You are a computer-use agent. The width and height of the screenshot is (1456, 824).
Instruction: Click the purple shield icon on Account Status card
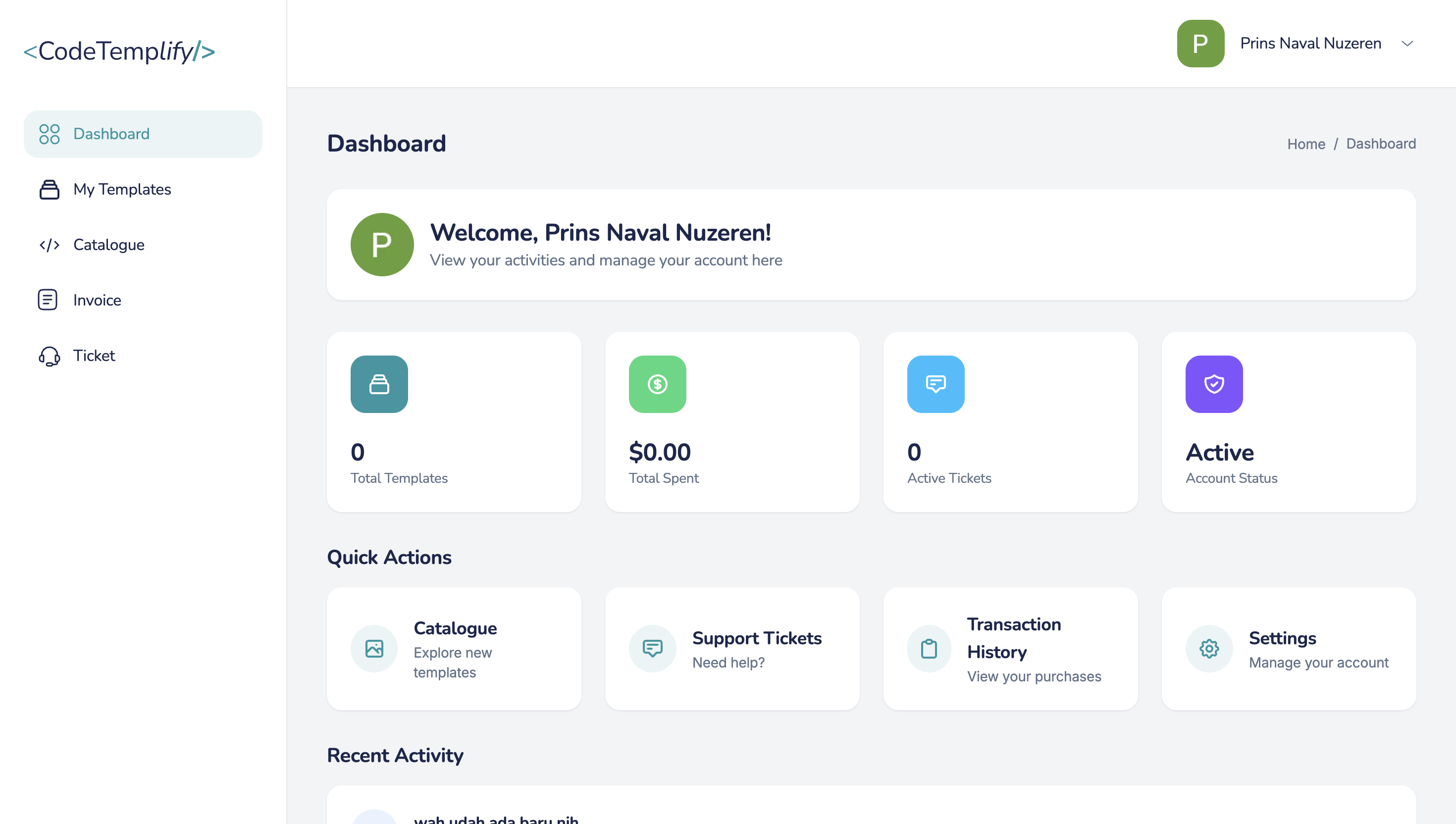tap(1213, 384)
